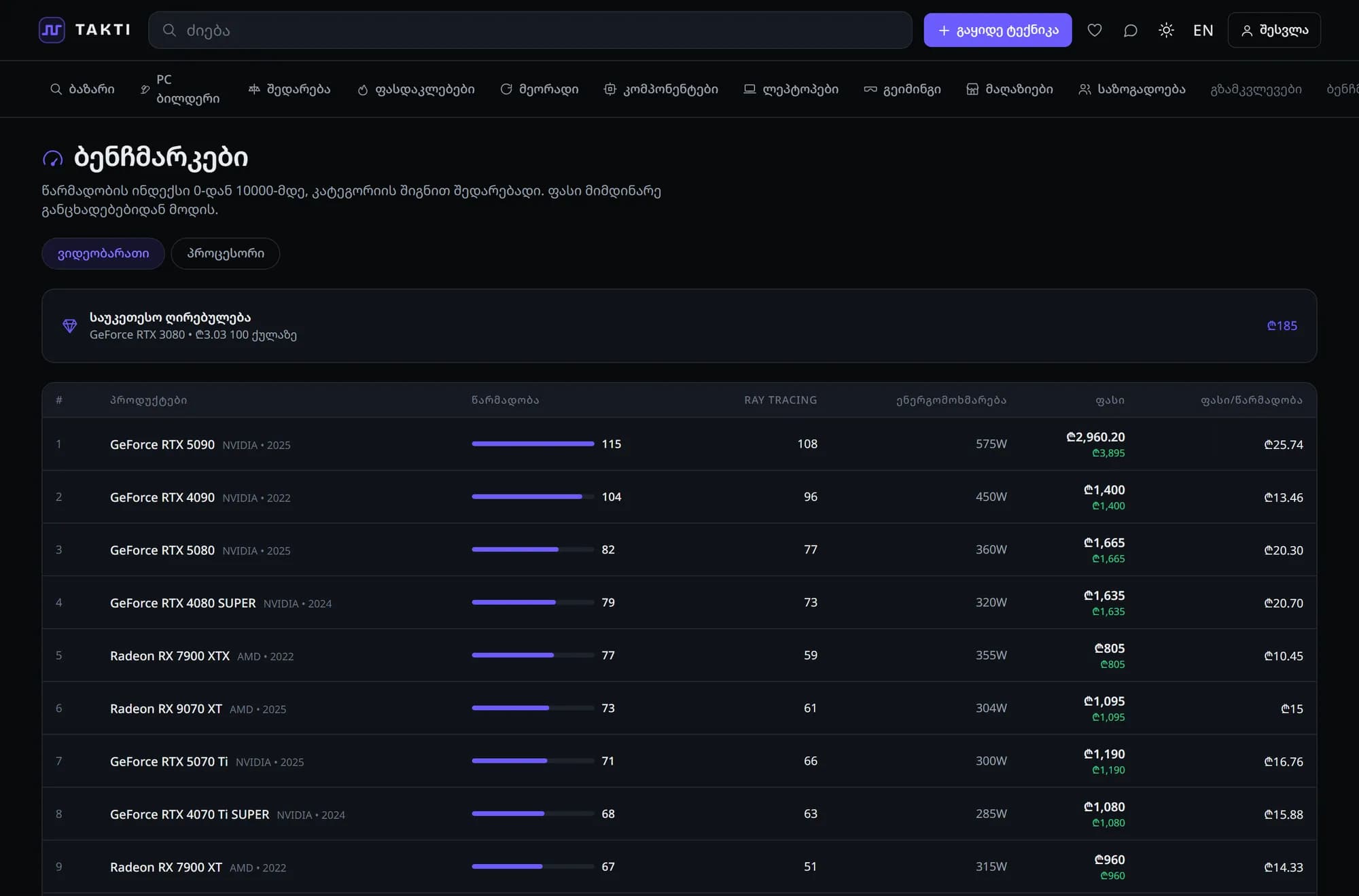1359x896 pixels.
Task: Open საზოგადოება community nav item
Action: tap(1132, 89)
